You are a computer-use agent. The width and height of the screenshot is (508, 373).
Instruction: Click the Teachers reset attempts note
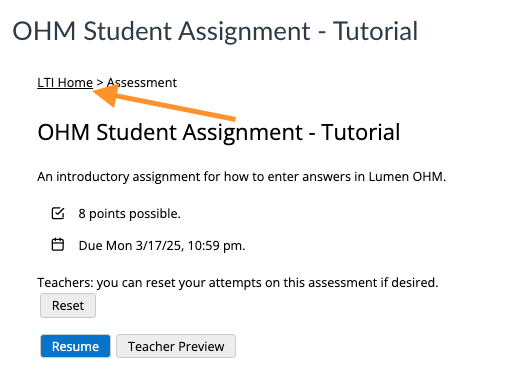tap(238, 283)
